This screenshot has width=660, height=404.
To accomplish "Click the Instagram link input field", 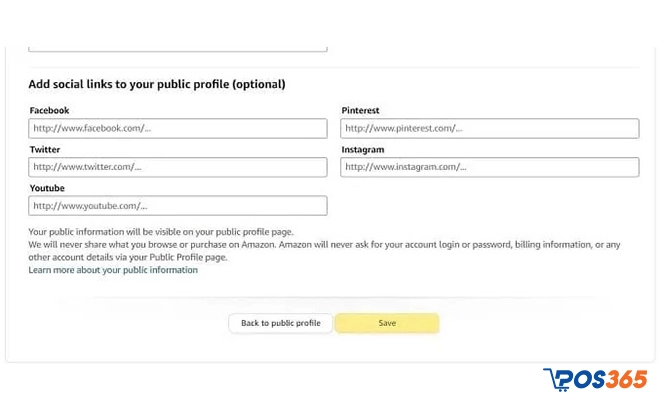I will 489,167.
